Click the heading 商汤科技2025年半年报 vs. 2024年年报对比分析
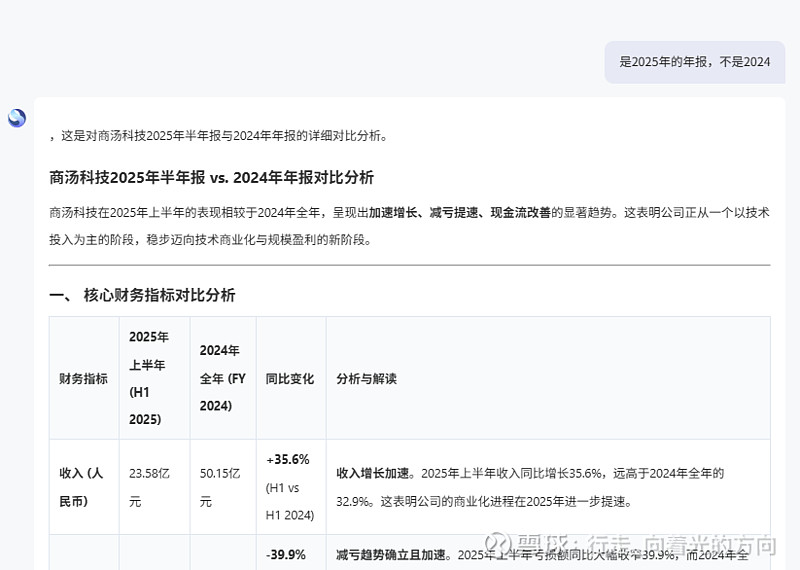800x570 pixels. point(211,177)
